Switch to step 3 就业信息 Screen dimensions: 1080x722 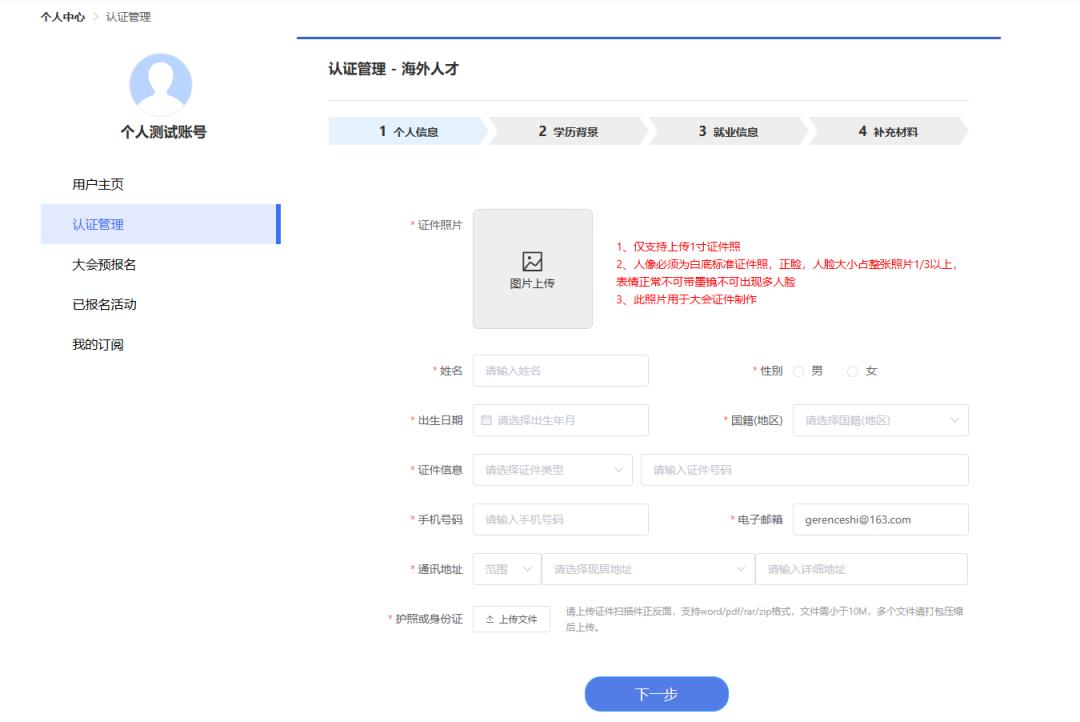pyautogui.click(x=728, y=132)
